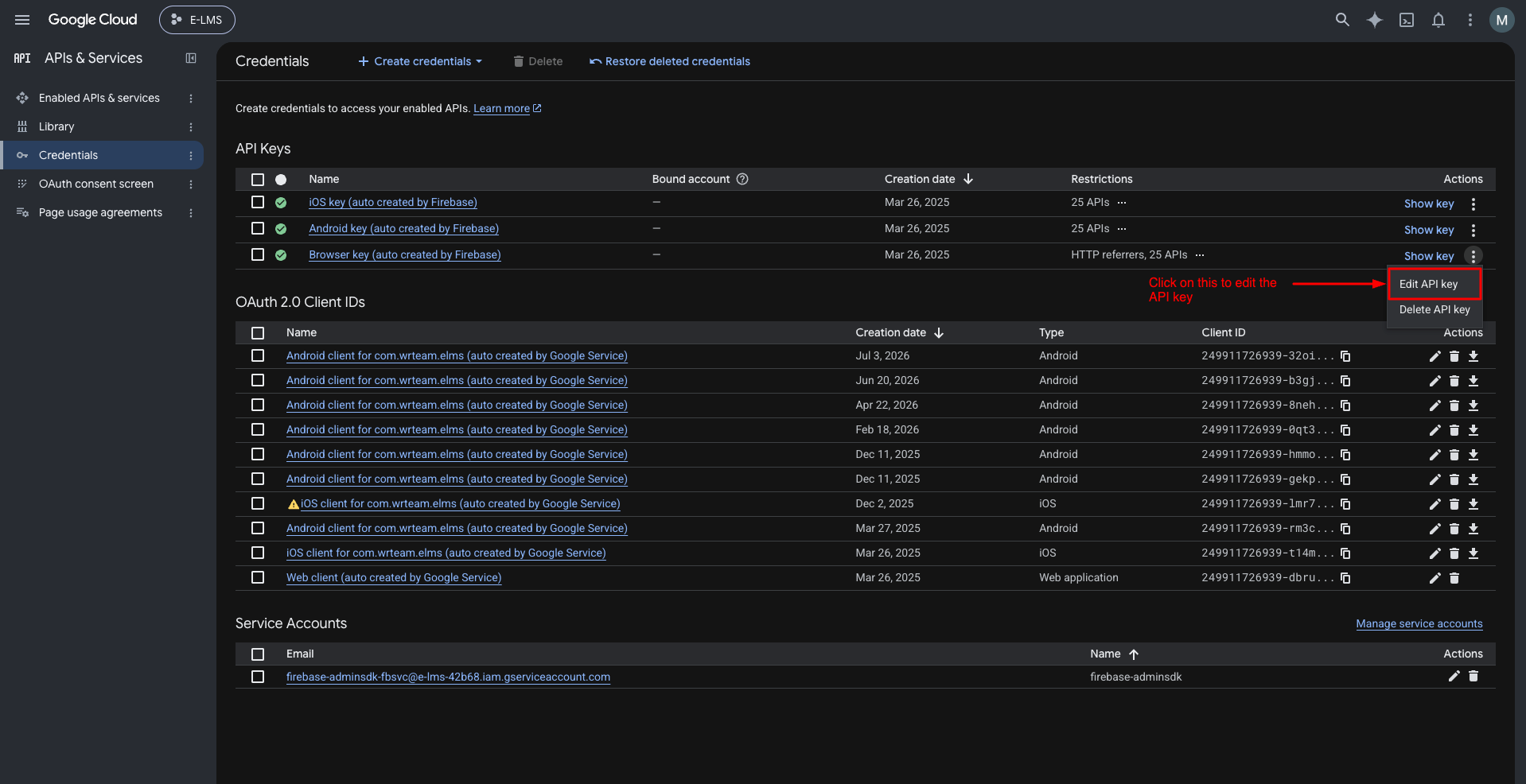Check the Browser key row checkbox
This screenshot has width=1526, height=784.
pos(258,254)
